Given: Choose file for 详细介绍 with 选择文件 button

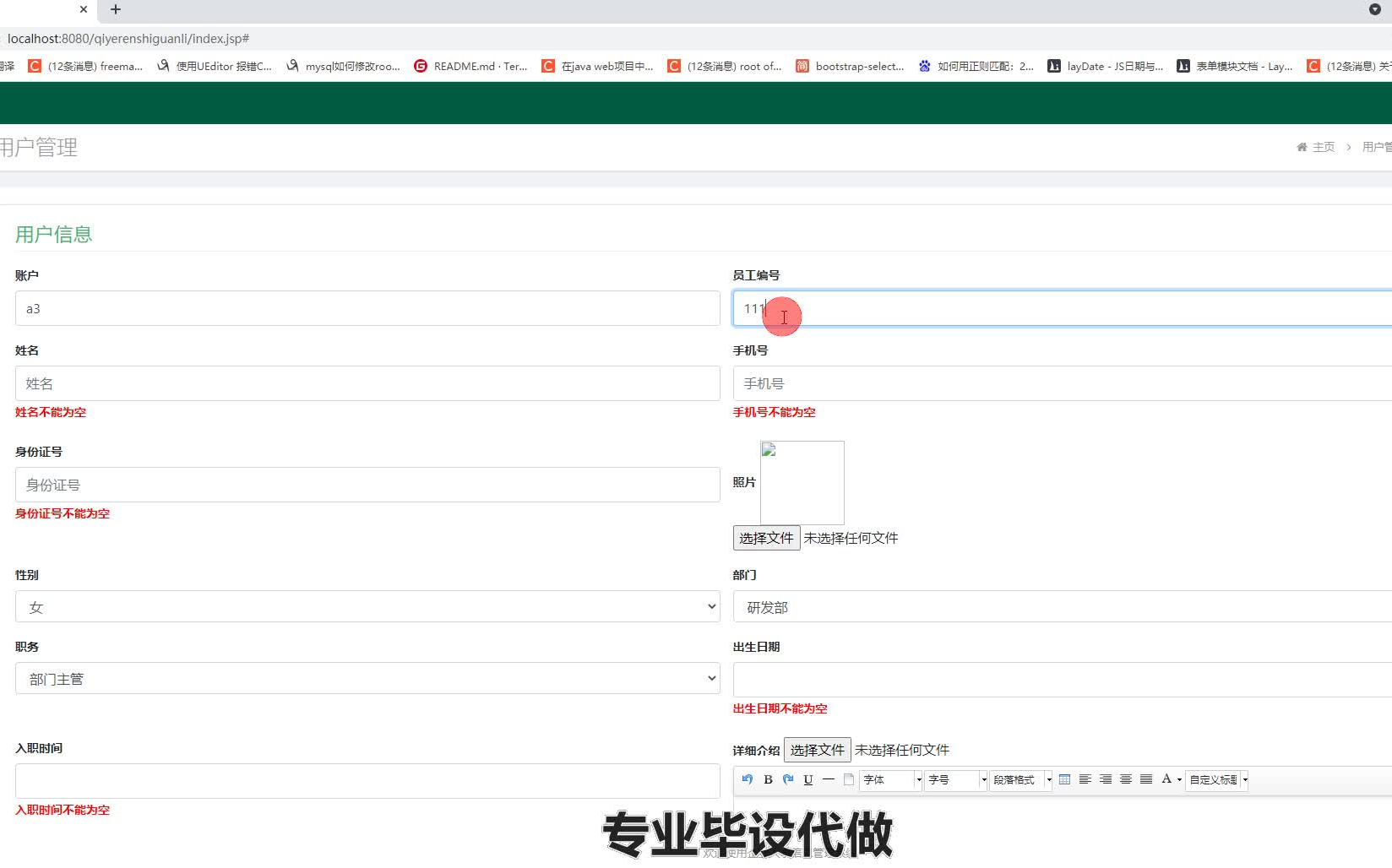Looking at the screenshot, I should click(x=818, y=750).
